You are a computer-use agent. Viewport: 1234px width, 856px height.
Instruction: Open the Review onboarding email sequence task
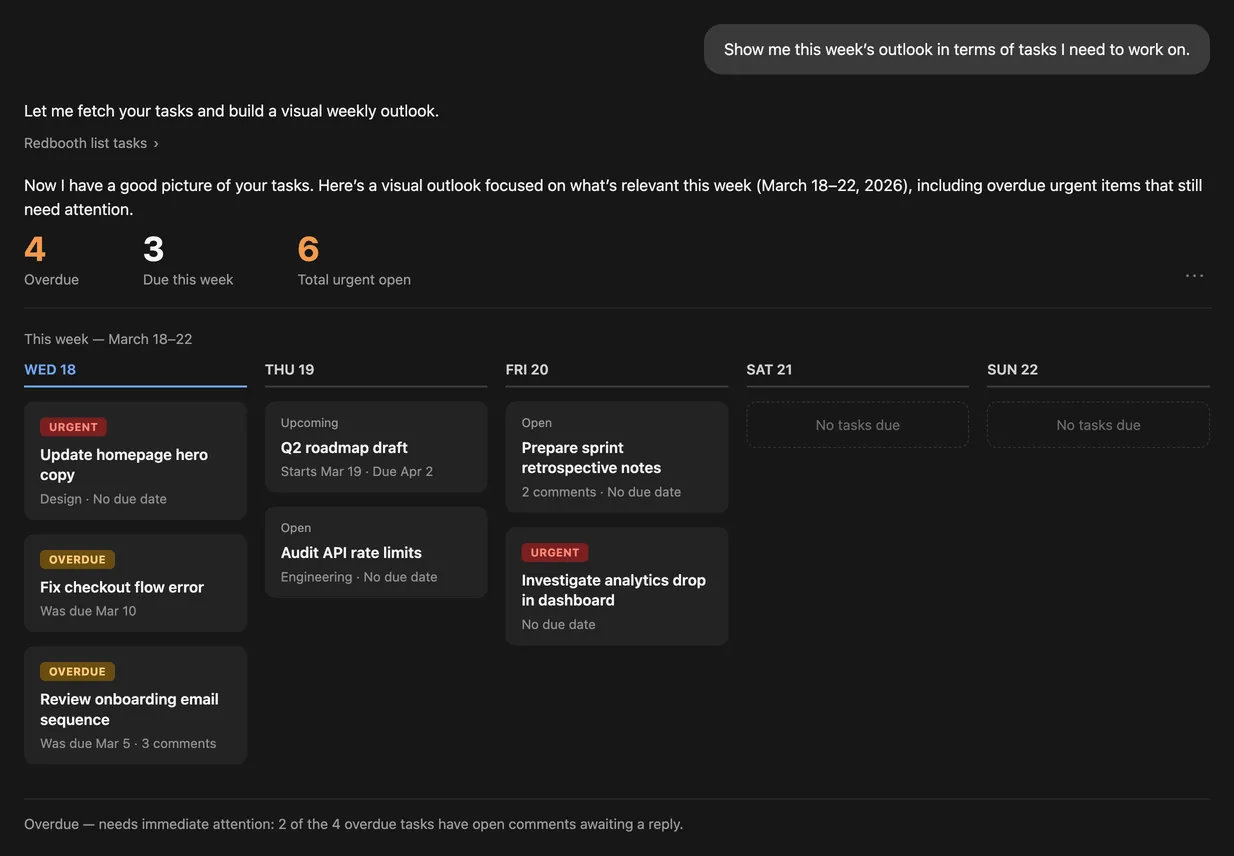[135, 705]
